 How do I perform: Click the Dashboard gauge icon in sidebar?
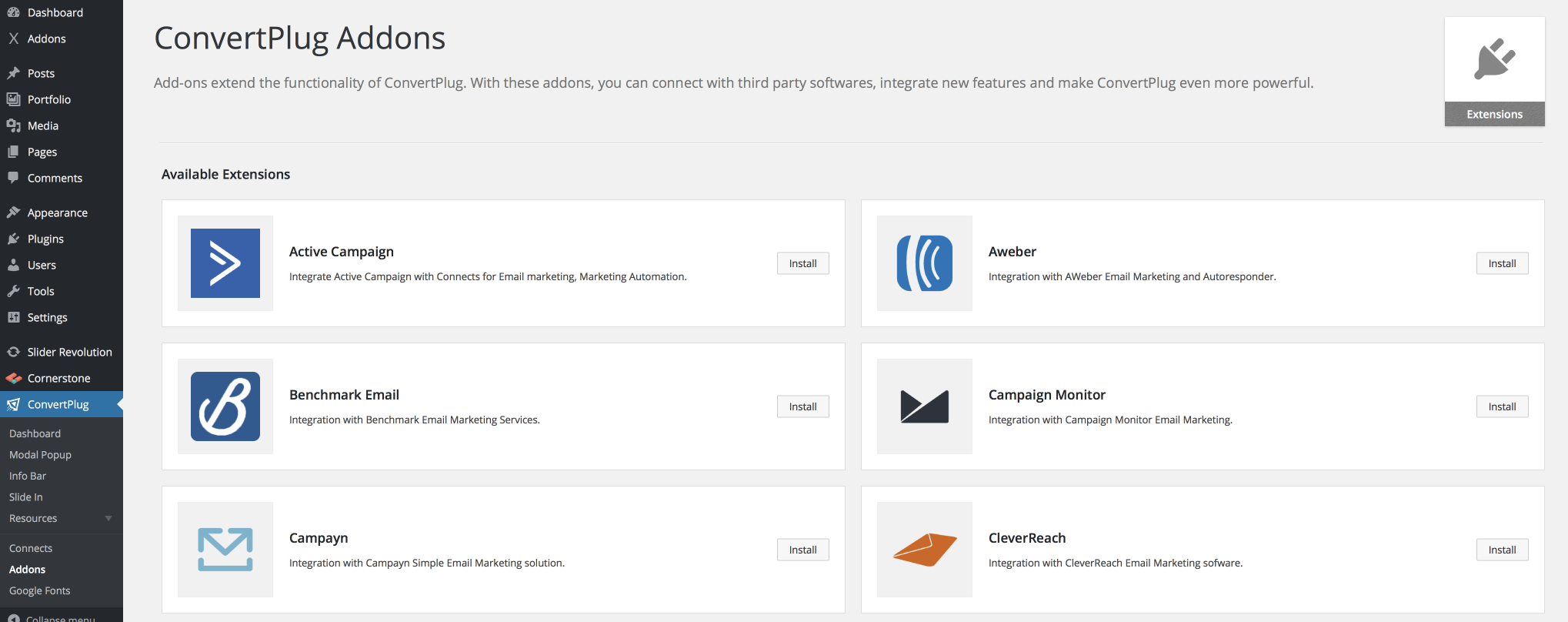click(x=13, y=12)
